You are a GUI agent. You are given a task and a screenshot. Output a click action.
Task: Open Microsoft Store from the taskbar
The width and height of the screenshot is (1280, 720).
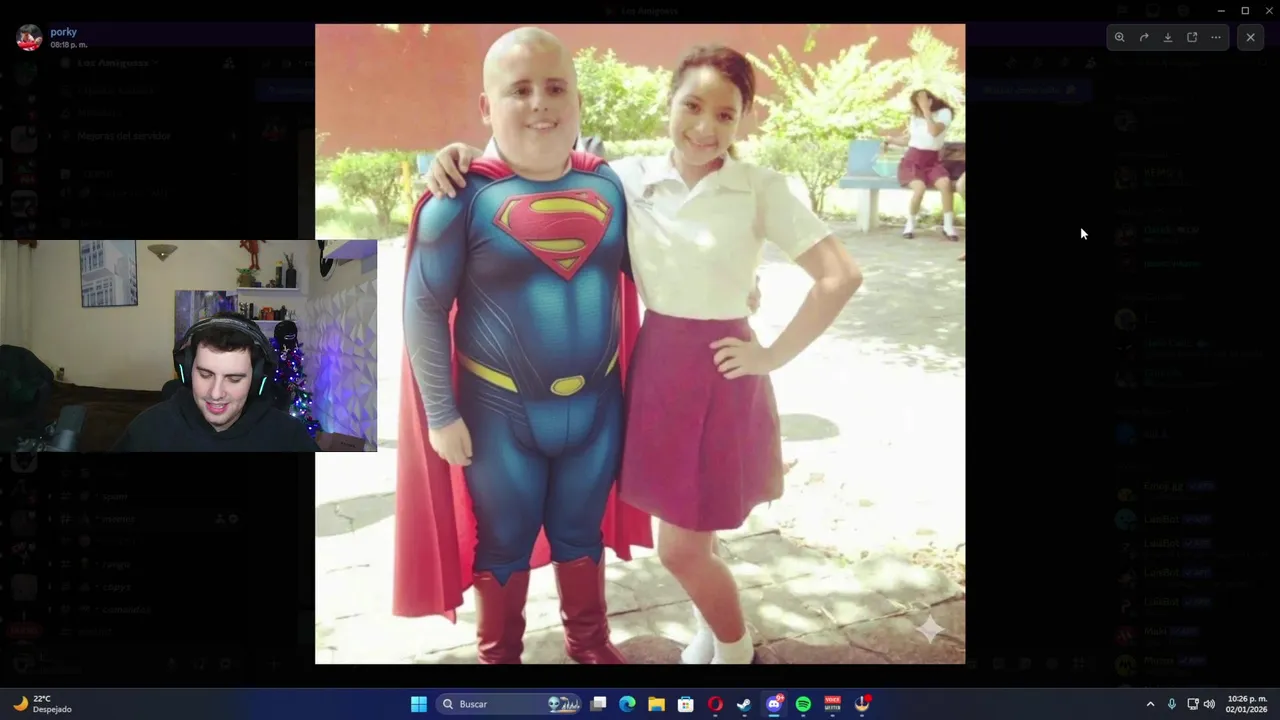(685, 704)
